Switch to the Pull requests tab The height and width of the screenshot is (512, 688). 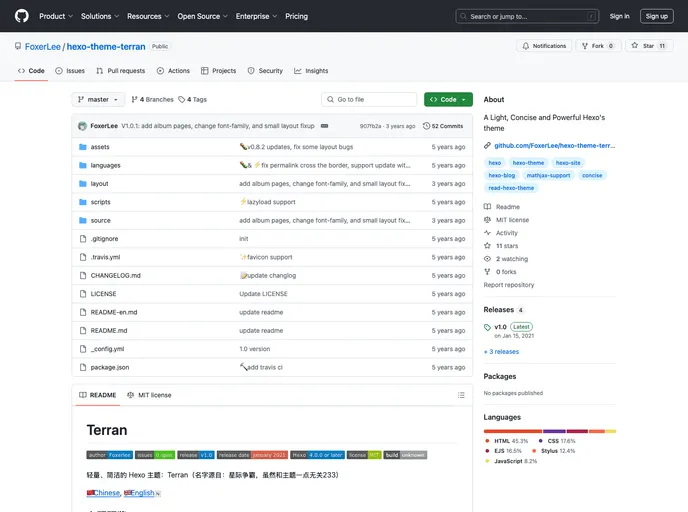121,71
